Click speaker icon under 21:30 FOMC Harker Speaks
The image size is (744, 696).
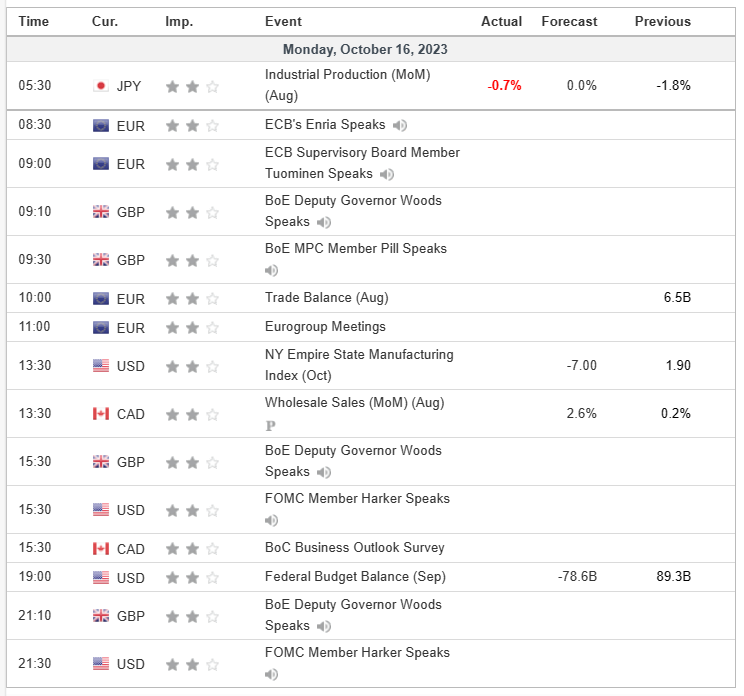point(271,674)
